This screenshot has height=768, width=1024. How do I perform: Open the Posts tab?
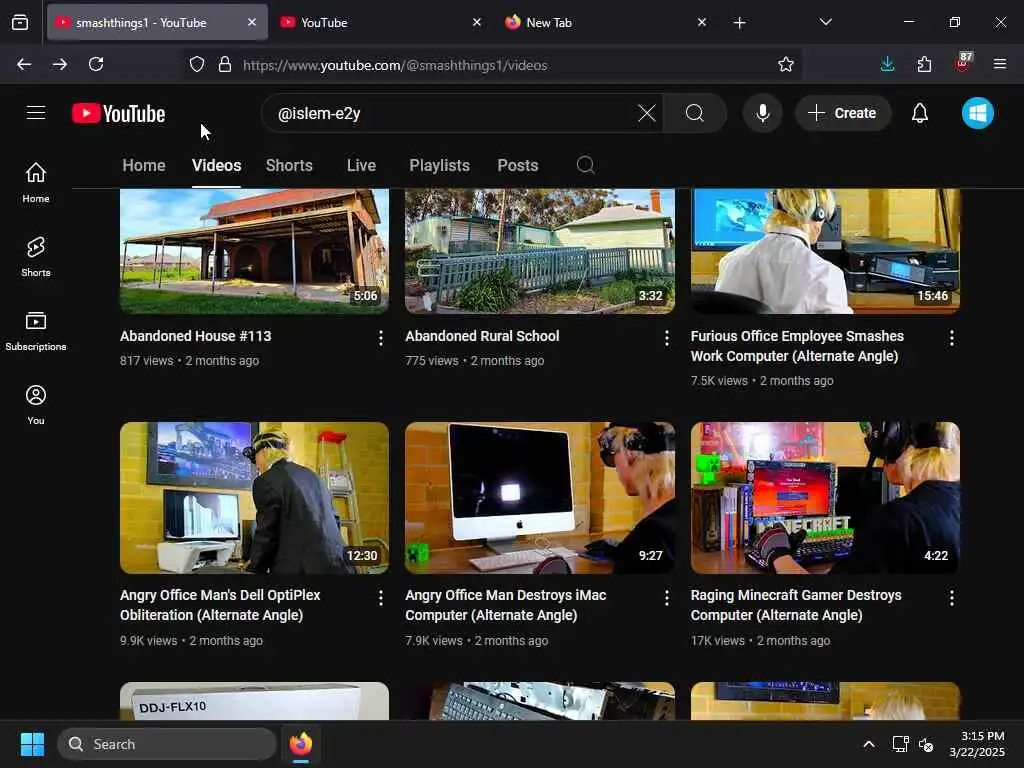tap(518, 165)
